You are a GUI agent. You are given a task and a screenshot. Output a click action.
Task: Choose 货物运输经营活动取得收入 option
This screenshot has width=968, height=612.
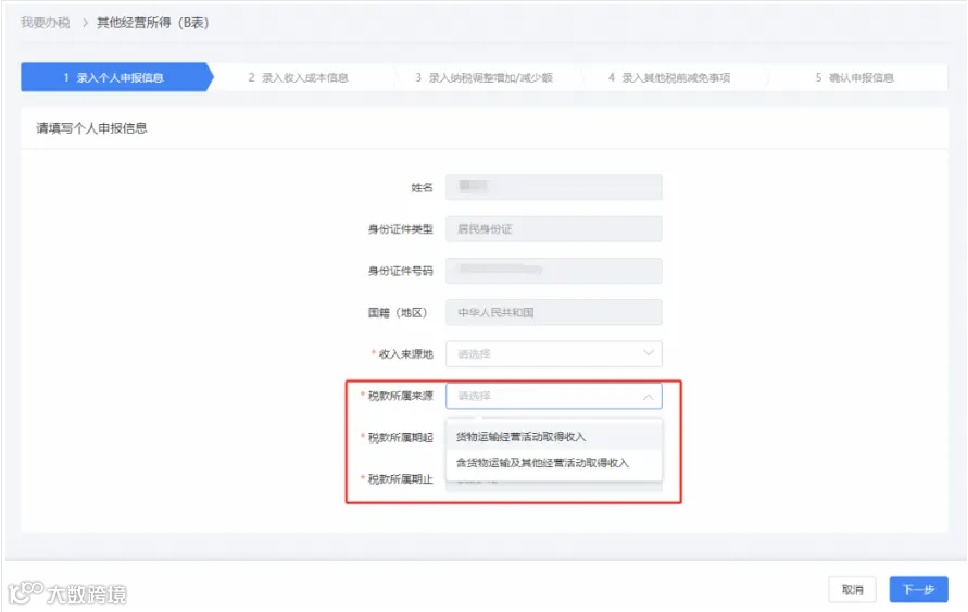[x=554, y=437]
